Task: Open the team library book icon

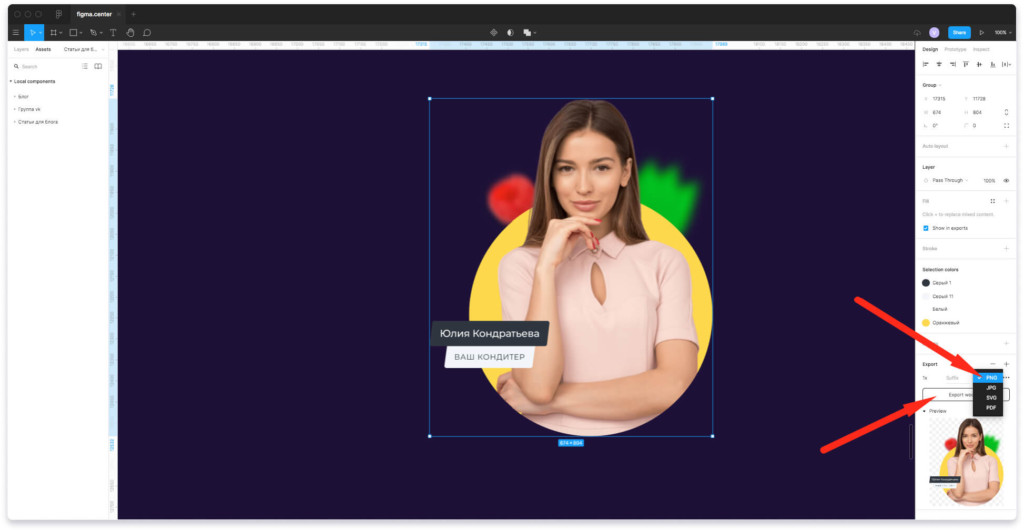Action: coord(98,66)
